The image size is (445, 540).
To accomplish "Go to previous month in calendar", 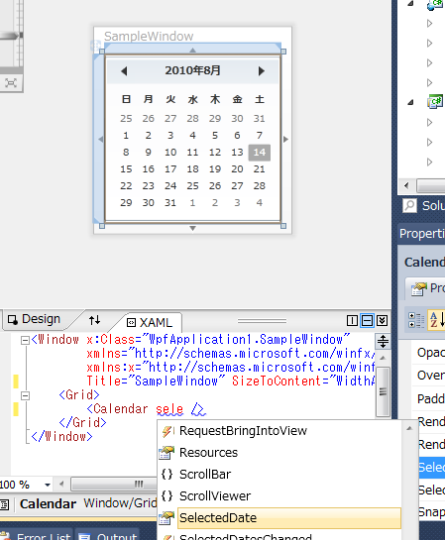I will tap(124, 71).
